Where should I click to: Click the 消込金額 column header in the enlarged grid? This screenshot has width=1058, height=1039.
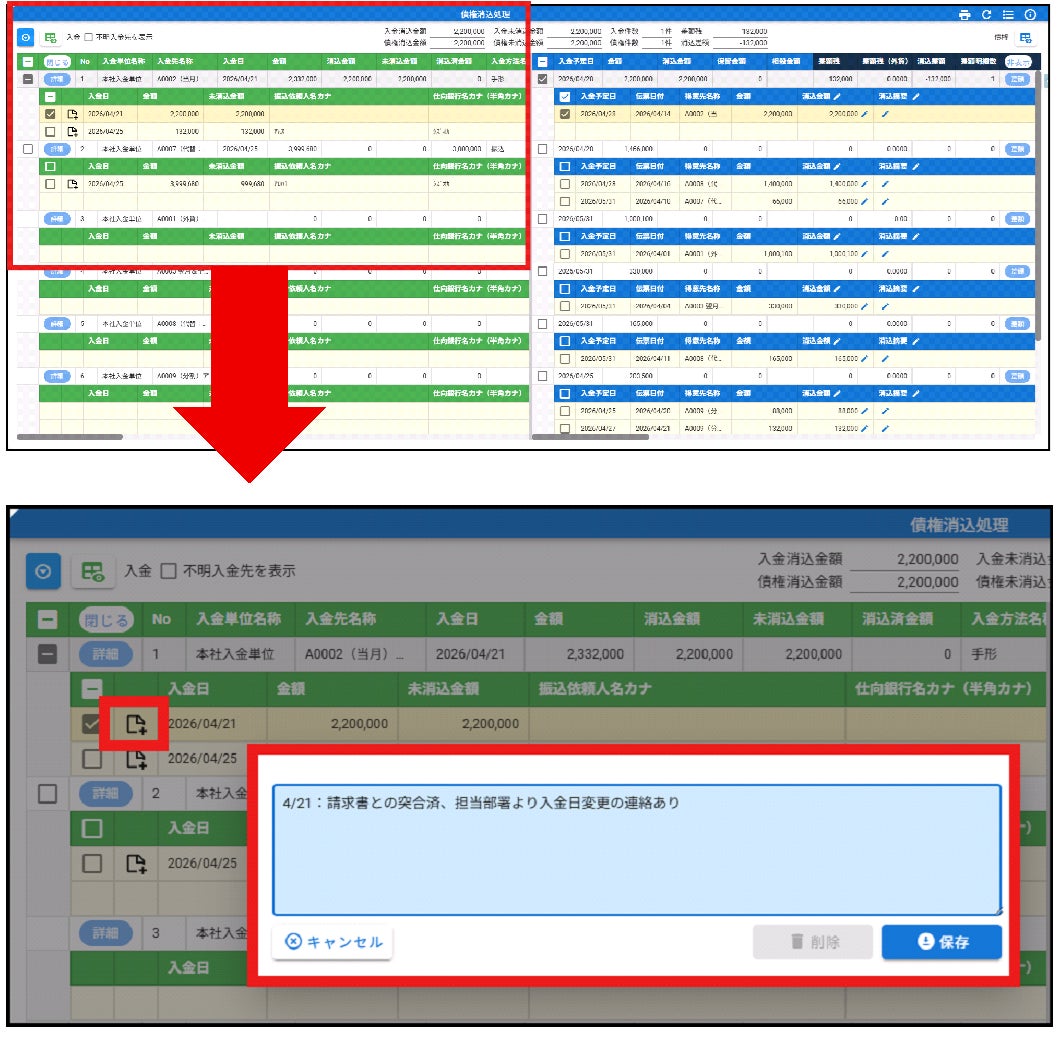pyautogui.click(x=671, y=619)
